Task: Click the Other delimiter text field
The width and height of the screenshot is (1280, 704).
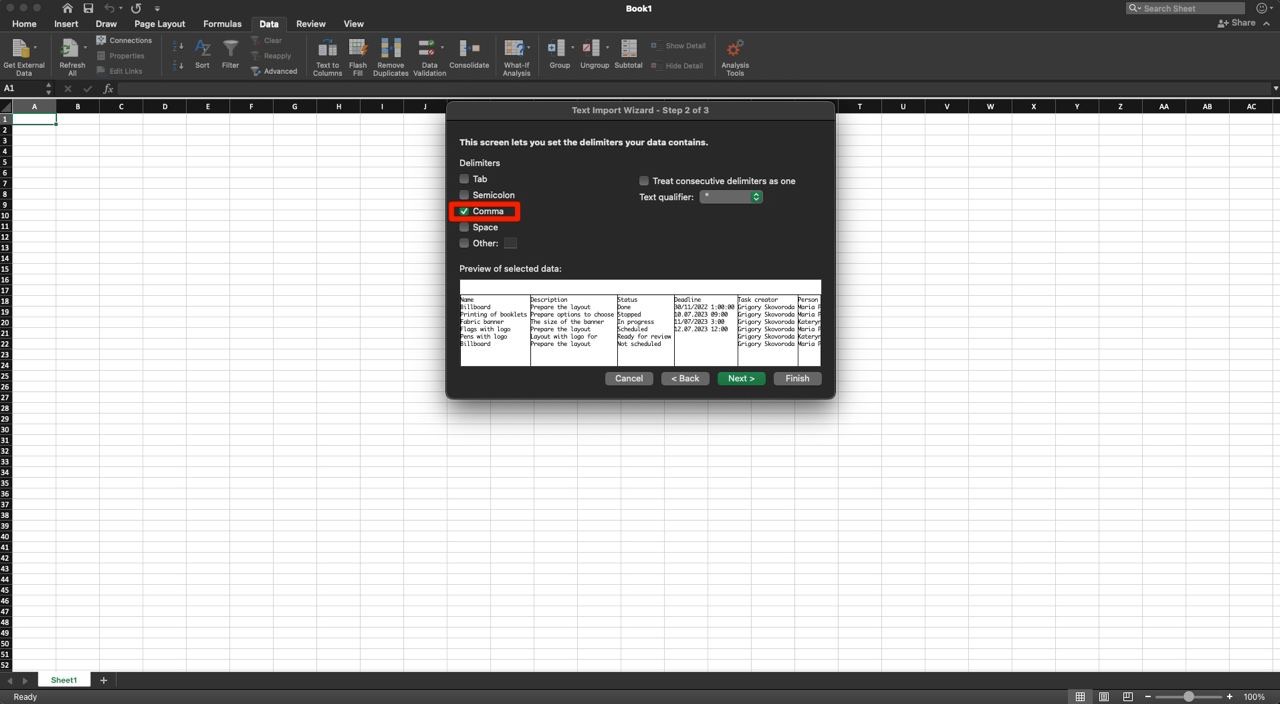Action: tap(510, 243)
